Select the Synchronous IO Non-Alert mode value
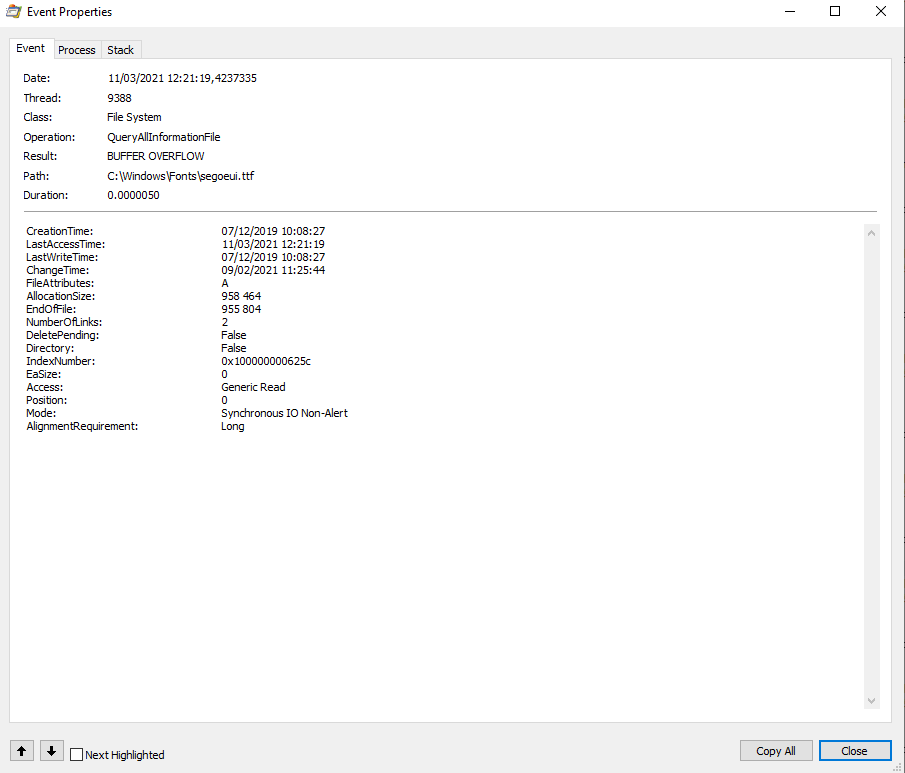The width and height of the screenshot is (905, 773). pos(285,413)
